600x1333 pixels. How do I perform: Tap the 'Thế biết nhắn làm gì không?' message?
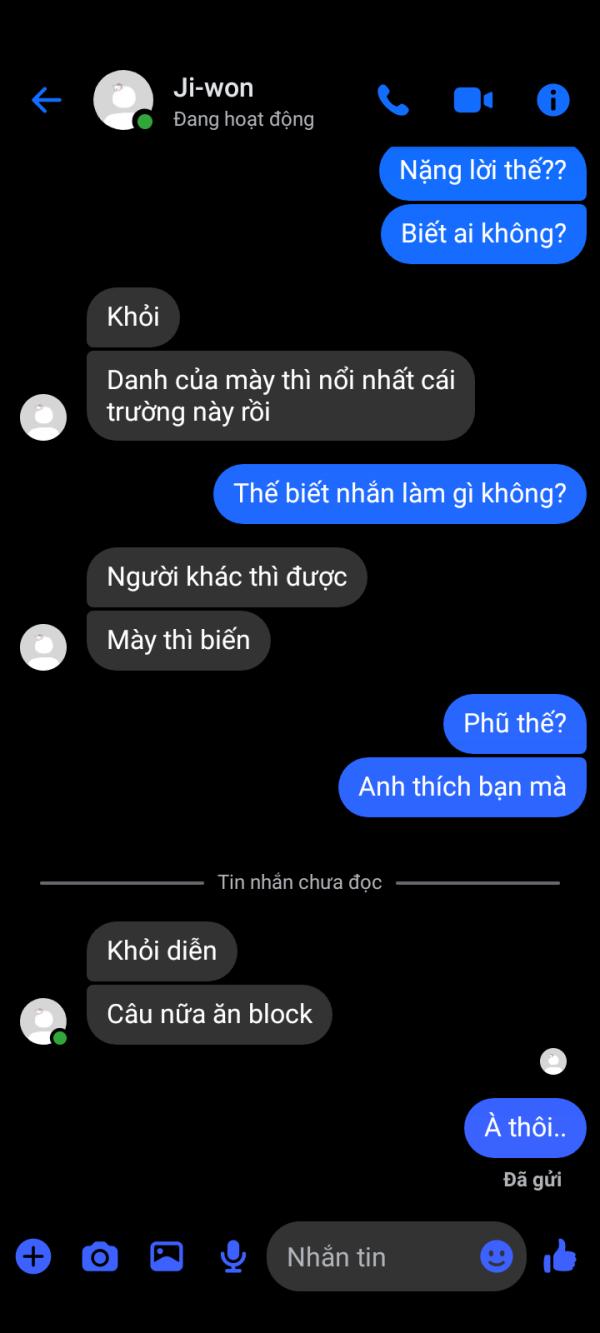click(399, 493)
